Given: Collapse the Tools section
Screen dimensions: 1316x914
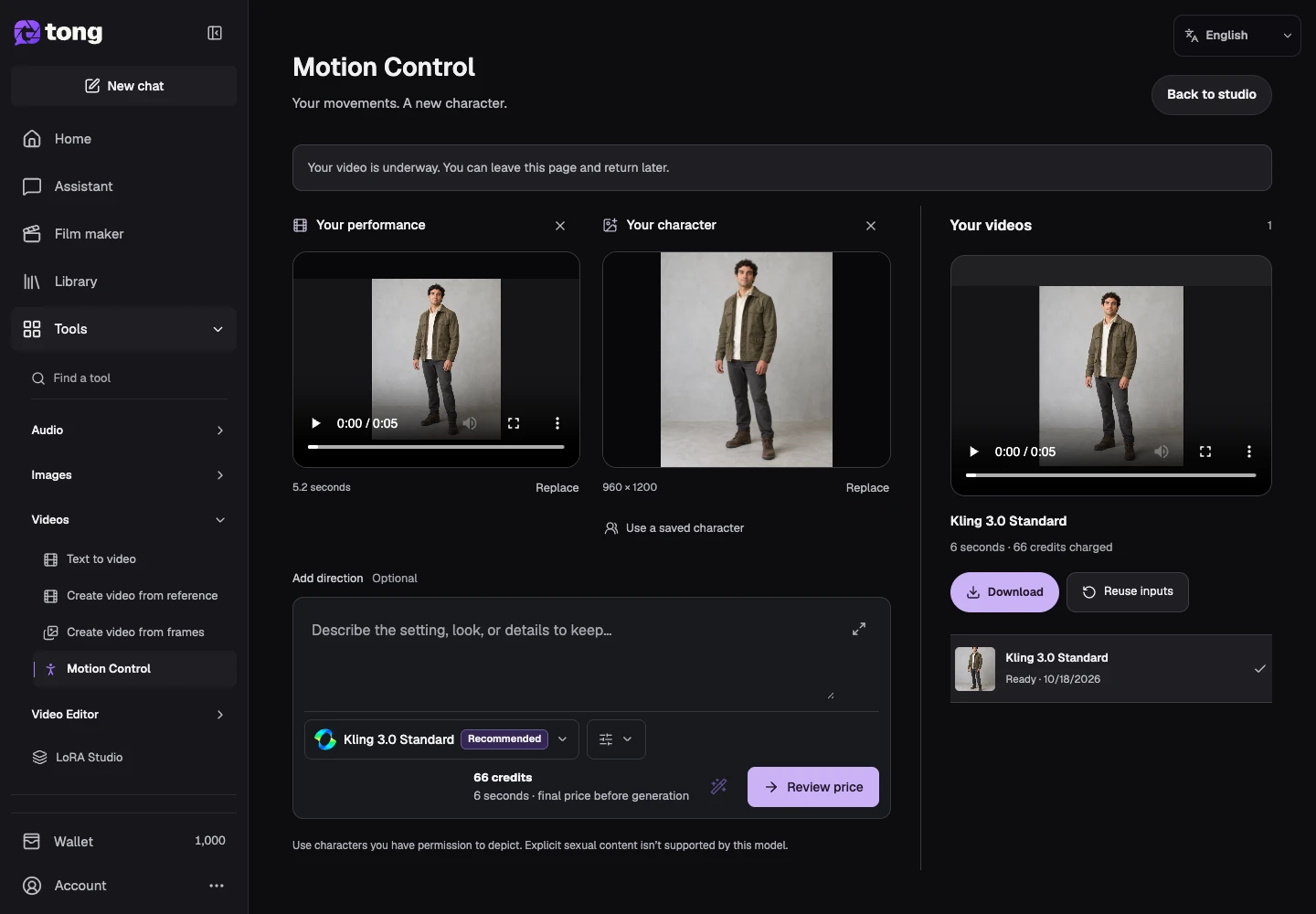Looking at the screenshot, I should pyautogui.click(x=123, y=329).
